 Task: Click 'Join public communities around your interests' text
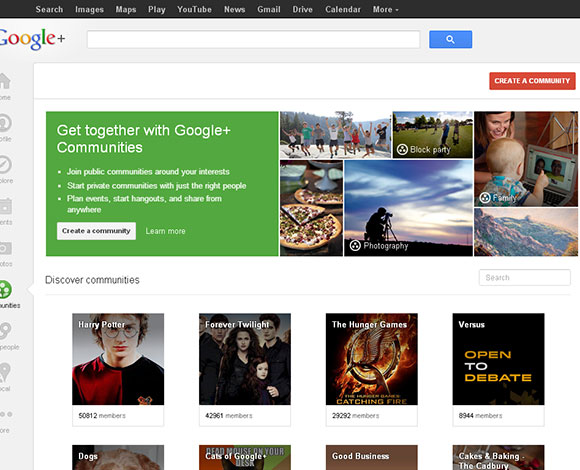point(148,172)
